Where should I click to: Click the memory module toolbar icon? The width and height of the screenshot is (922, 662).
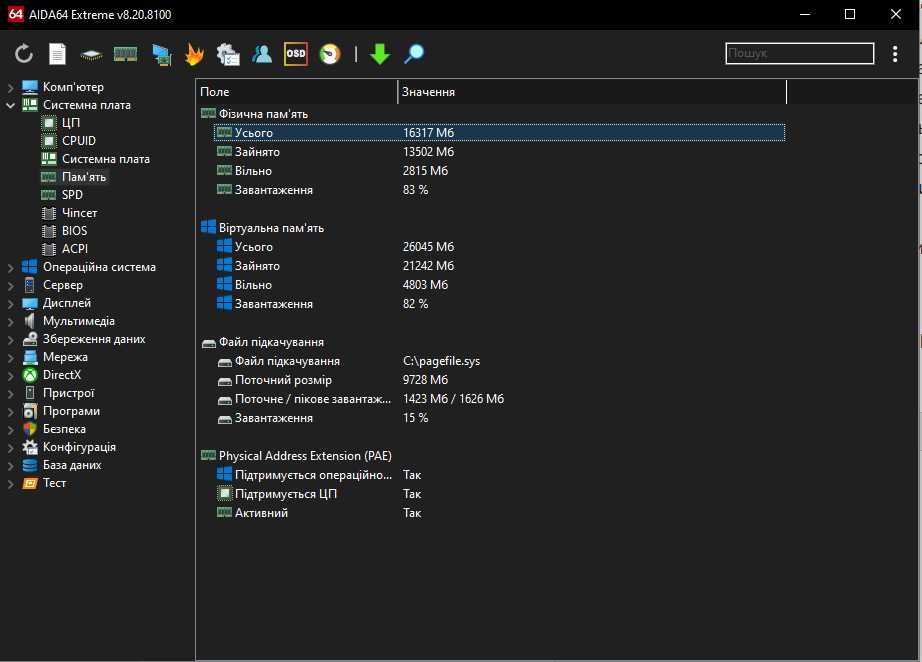tap(125, 54)
